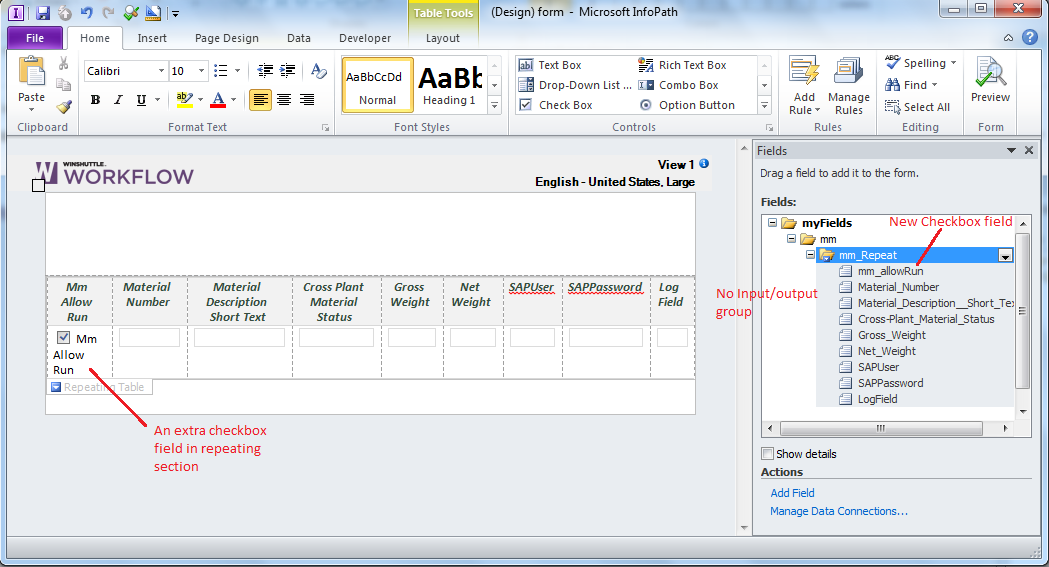Toggle the Mm Allow Run checkbox in table
Image resolution: width=1049 pixels, height=567 pixels.
64,338
